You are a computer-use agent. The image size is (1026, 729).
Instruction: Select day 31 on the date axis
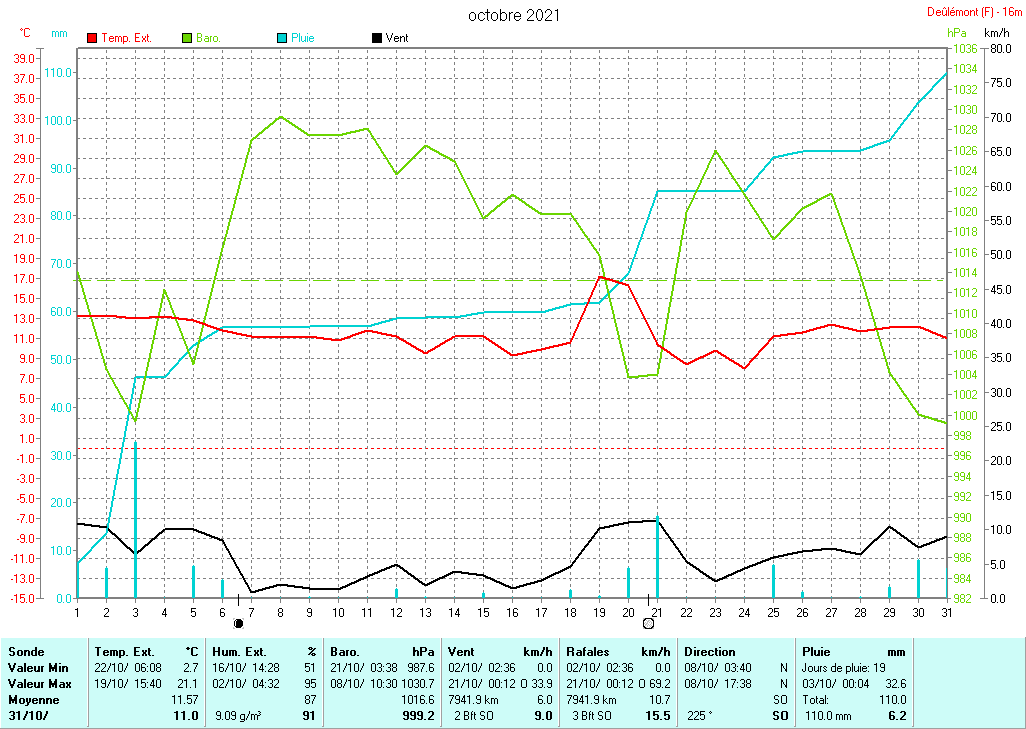coord(946,612)
